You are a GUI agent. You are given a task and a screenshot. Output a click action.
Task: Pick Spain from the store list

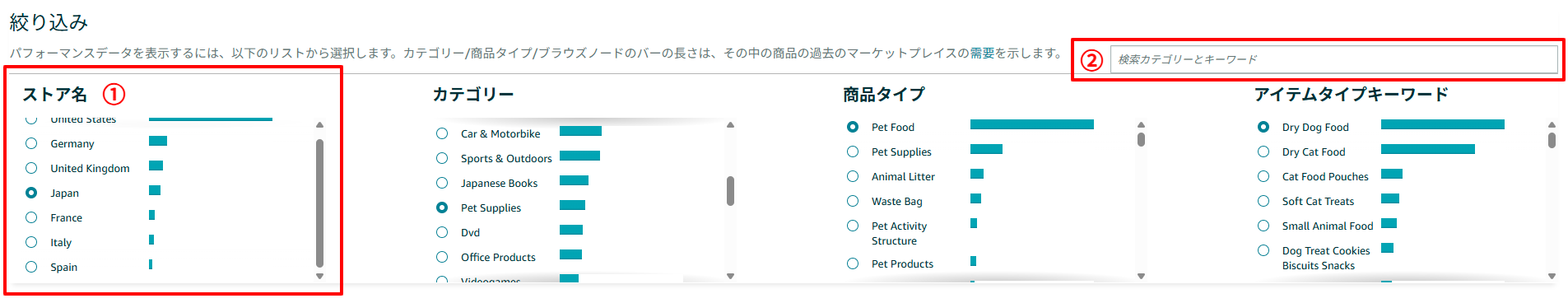click(31, 267)
